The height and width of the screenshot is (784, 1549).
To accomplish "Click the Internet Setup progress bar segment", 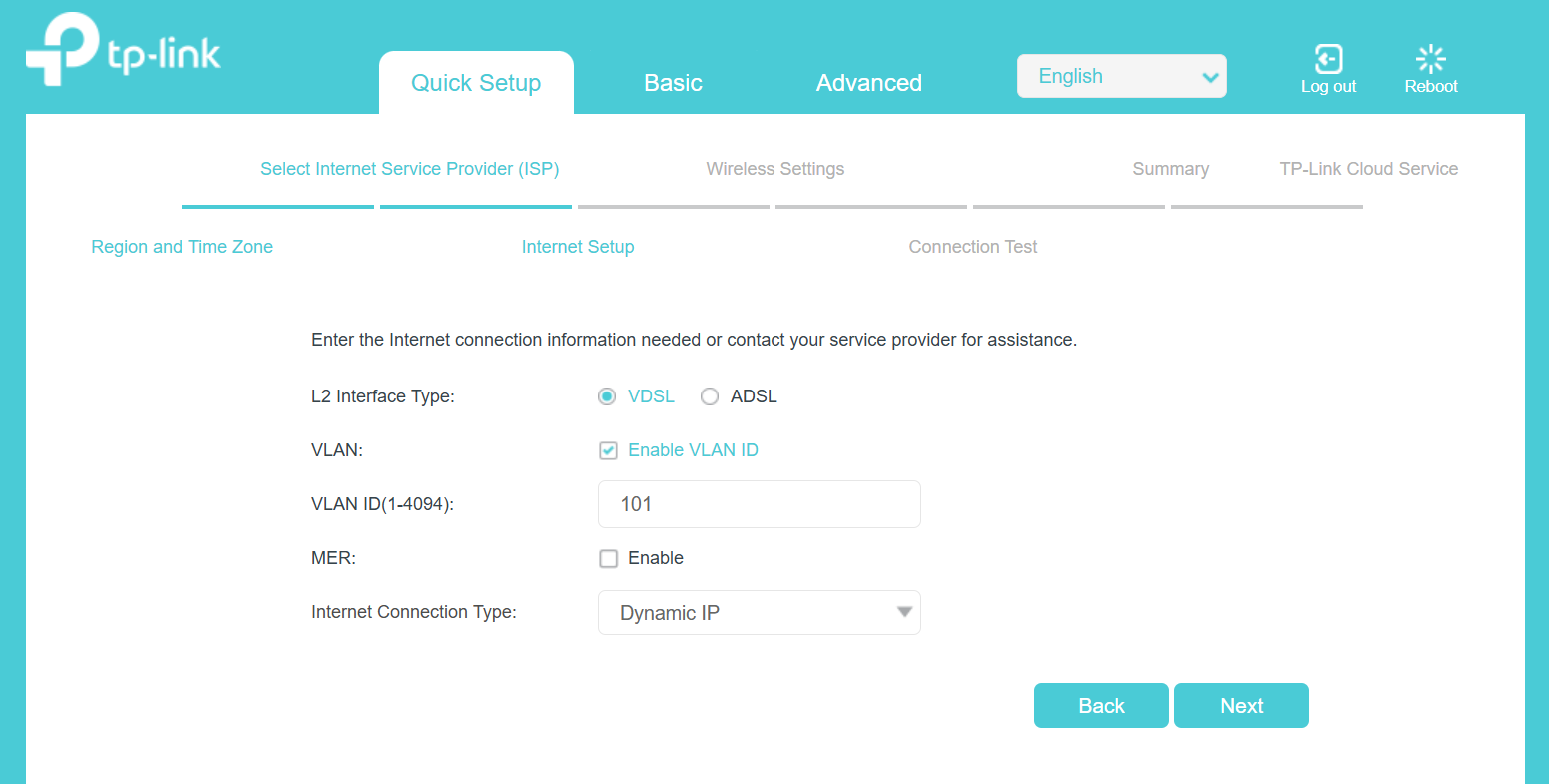I will (475, 207).
